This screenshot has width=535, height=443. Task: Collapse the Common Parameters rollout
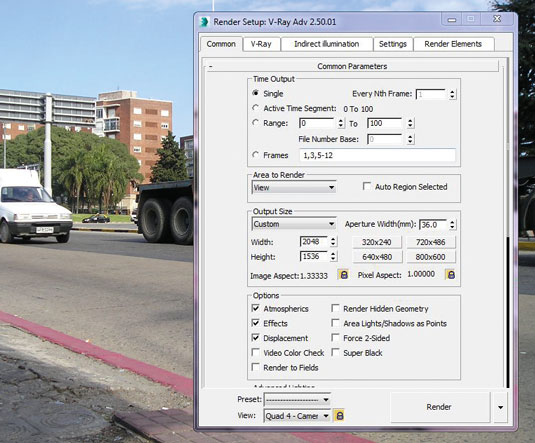352,66
